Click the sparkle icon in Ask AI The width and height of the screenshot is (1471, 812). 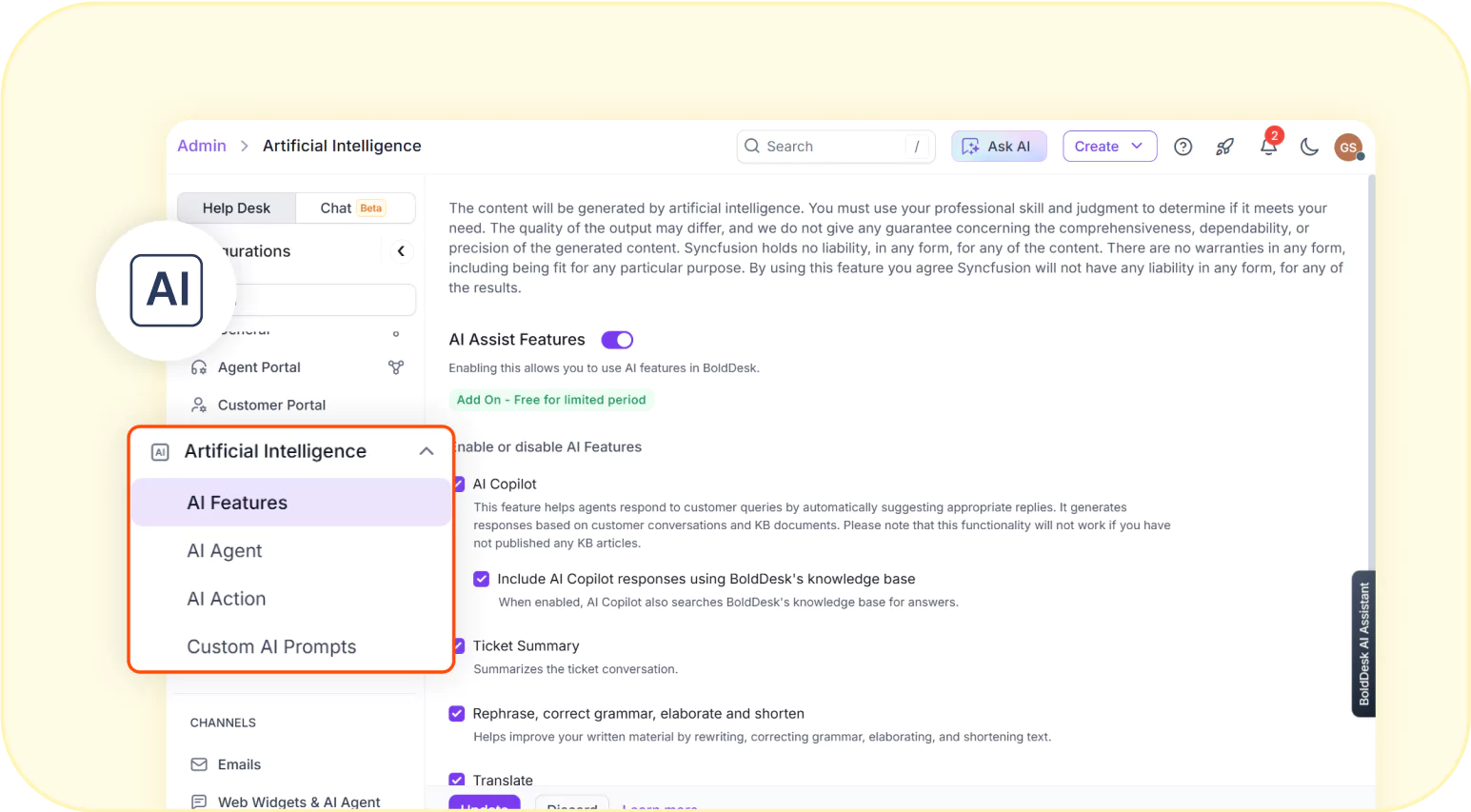[x=970, y=147]
